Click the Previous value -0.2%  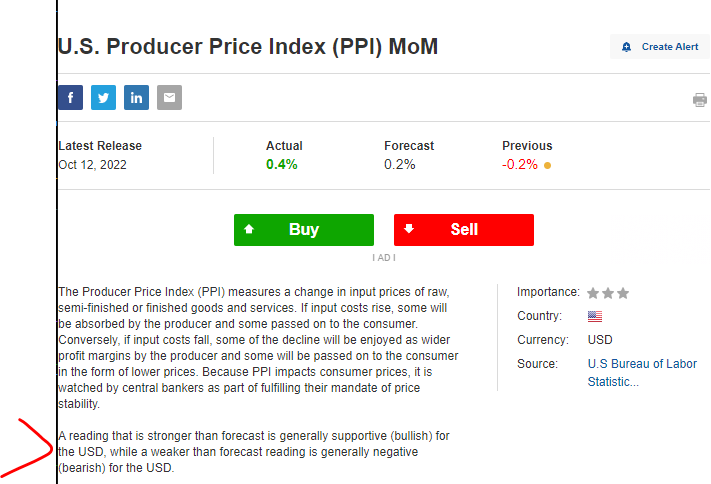coord(520,164)
